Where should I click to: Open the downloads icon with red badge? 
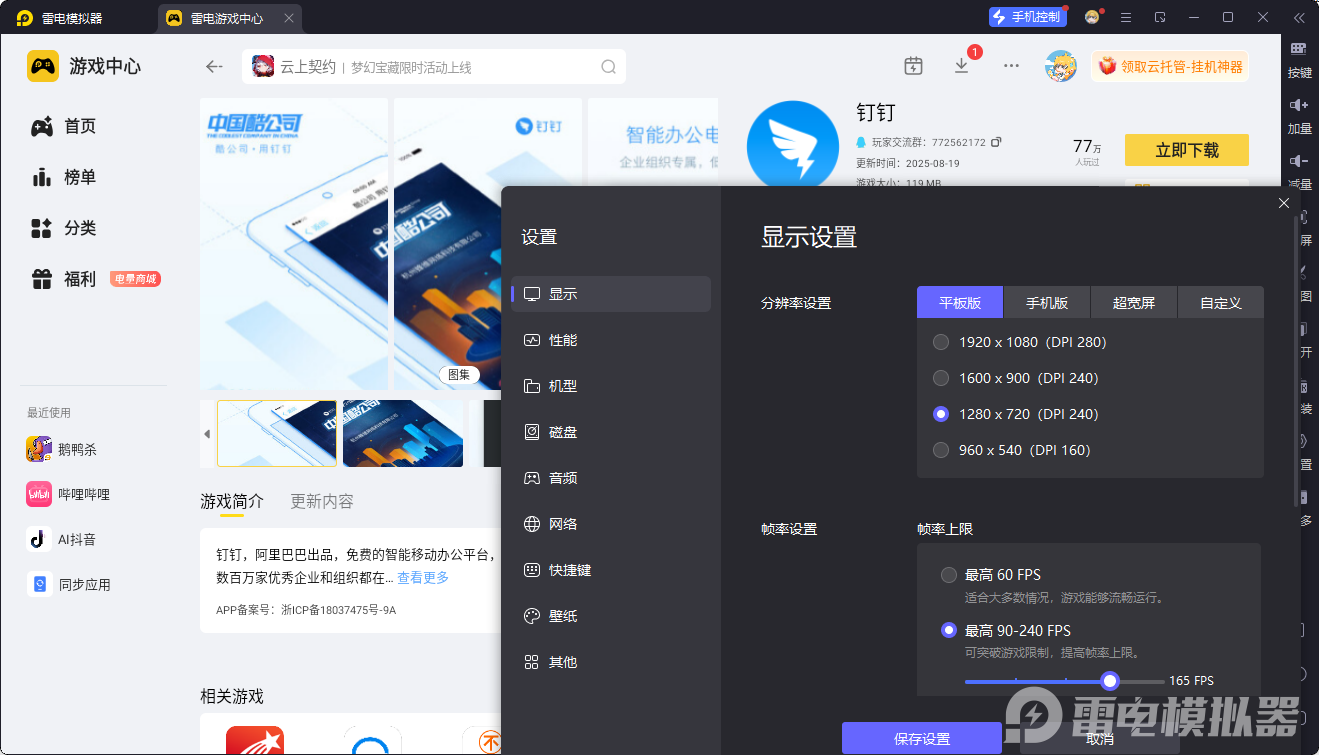click(x=961, y=66)
